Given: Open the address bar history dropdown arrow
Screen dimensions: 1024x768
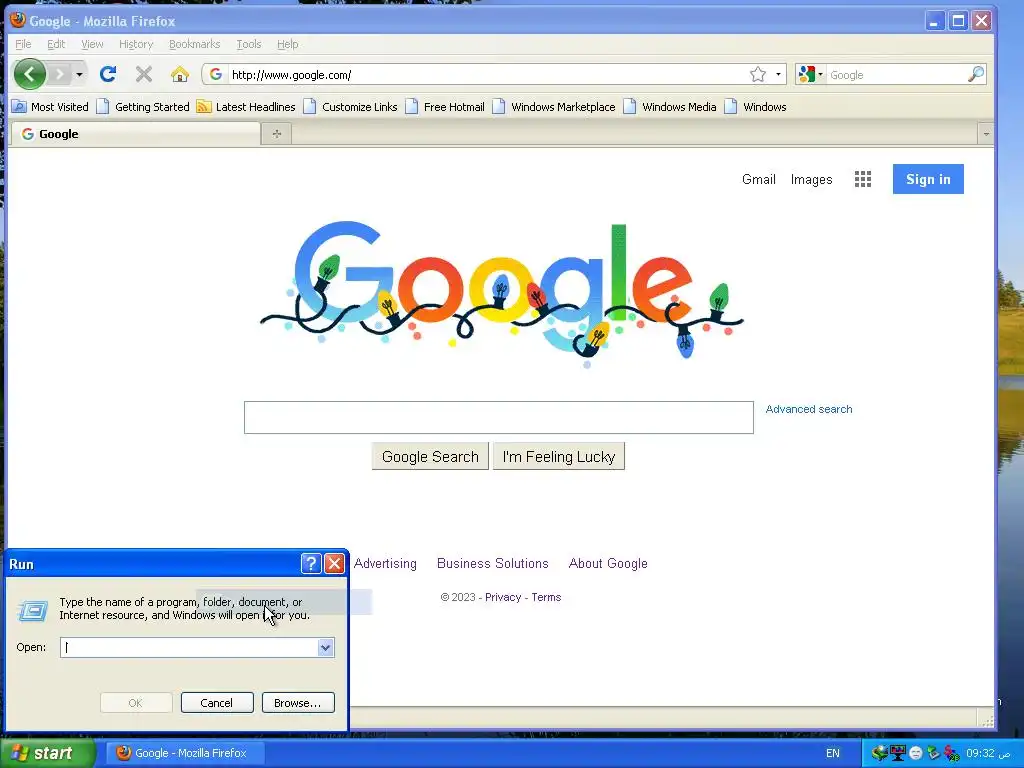Looking at the screenshot, I should coord(778,74).
